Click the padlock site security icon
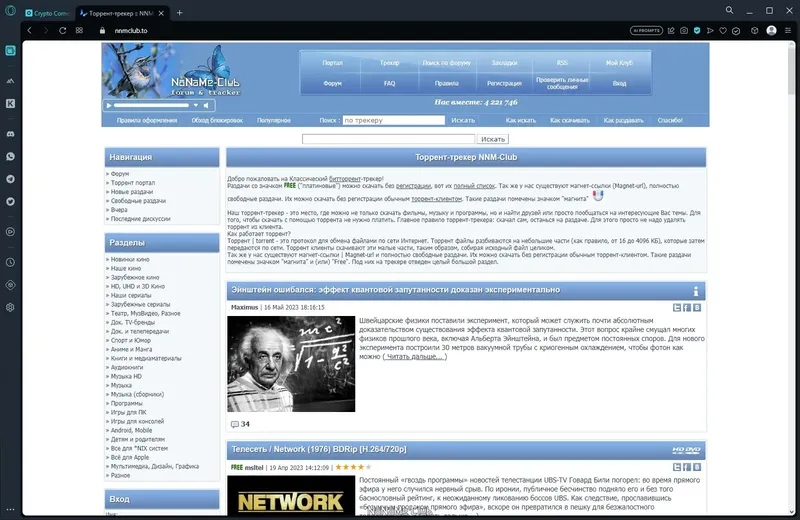 [103, 31]
